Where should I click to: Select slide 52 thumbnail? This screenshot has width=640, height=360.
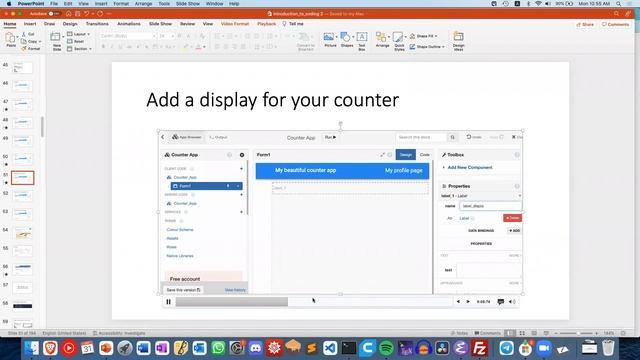coord(22,196)
